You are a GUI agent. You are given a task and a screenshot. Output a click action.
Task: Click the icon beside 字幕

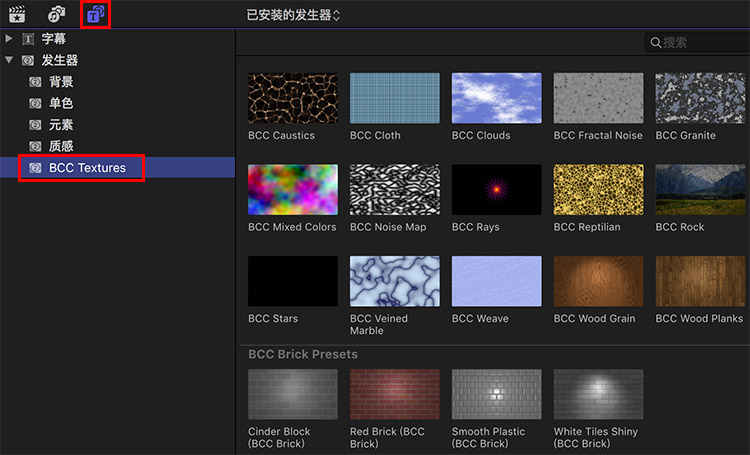(x=28, y=39)
